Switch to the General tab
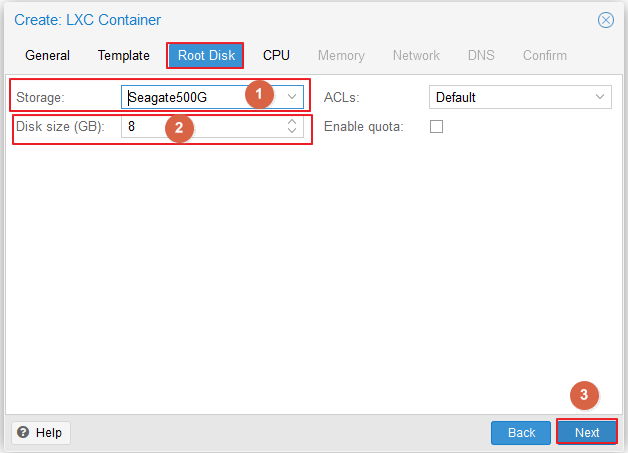This screenshot has width=628, height=453. tap(47, 55)
